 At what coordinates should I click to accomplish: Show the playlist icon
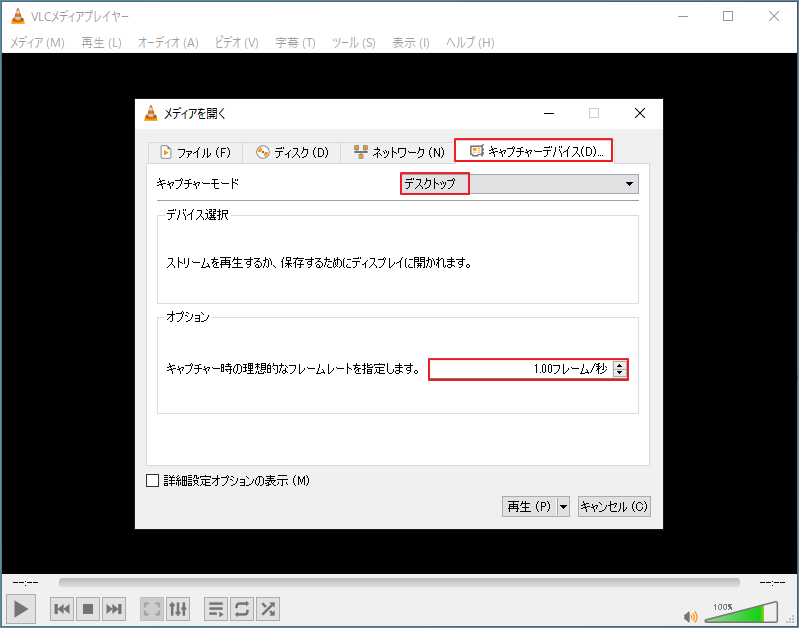tap(216, 609)
